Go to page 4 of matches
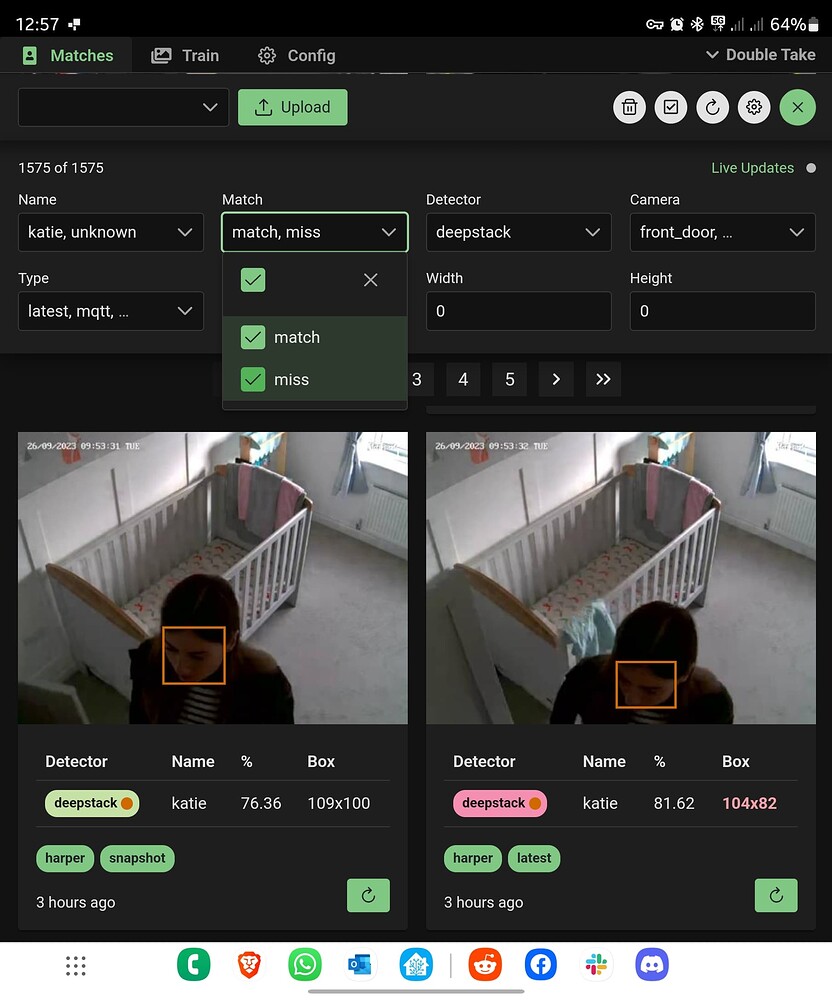 463,379
